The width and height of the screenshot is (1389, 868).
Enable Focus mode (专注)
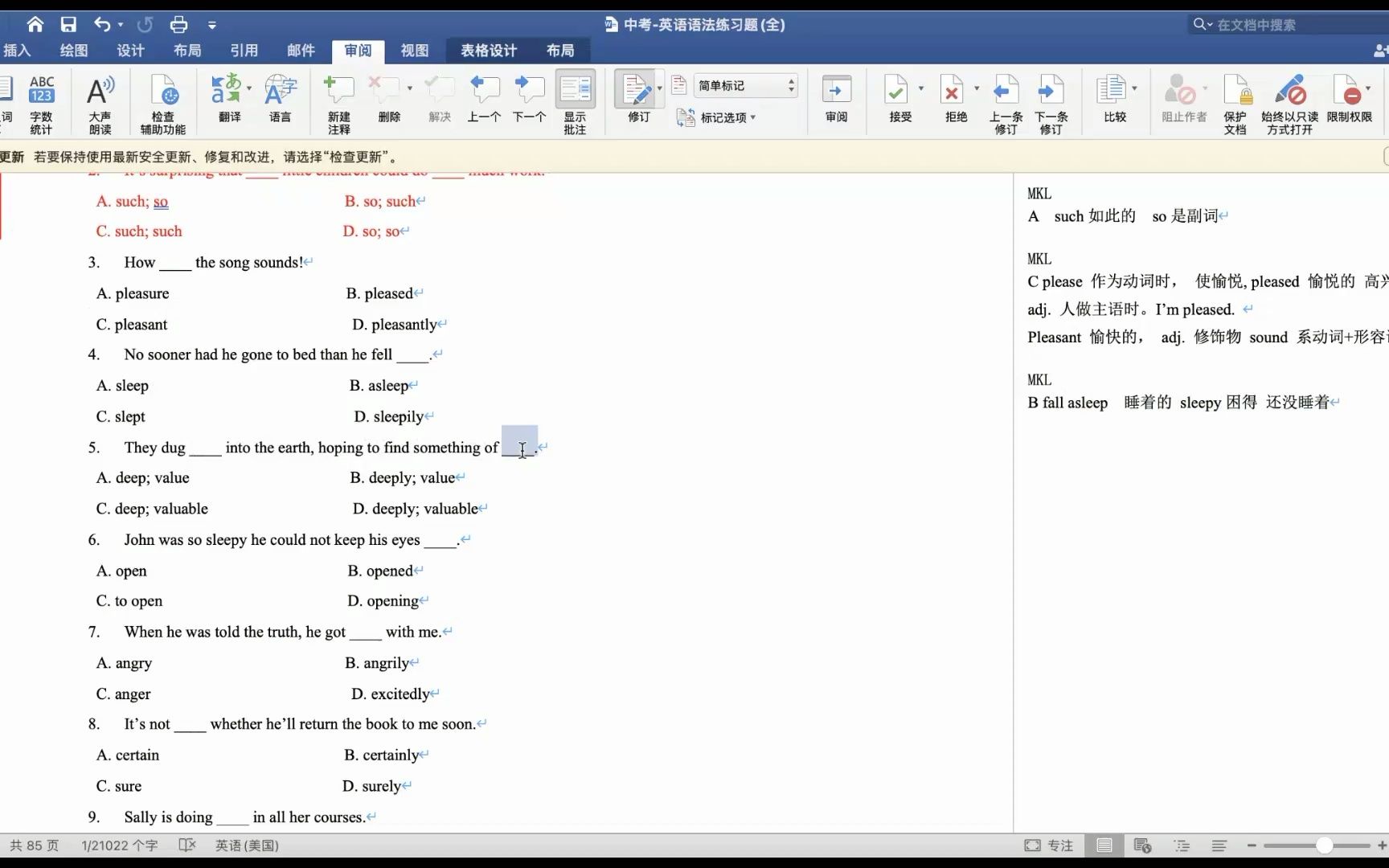[x=1049, y=845]
